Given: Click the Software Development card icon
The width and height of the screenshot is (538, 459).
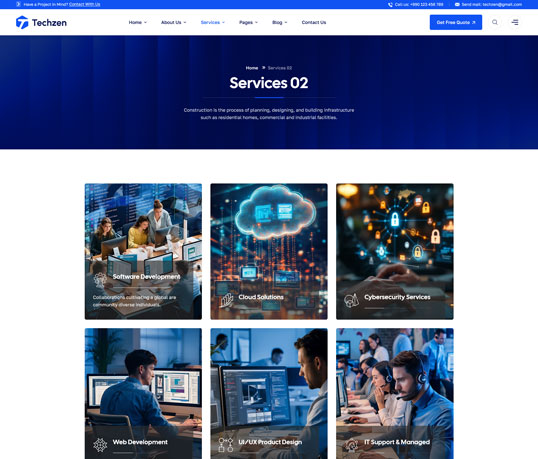Looking at the screenshot, I should point(100,280).
